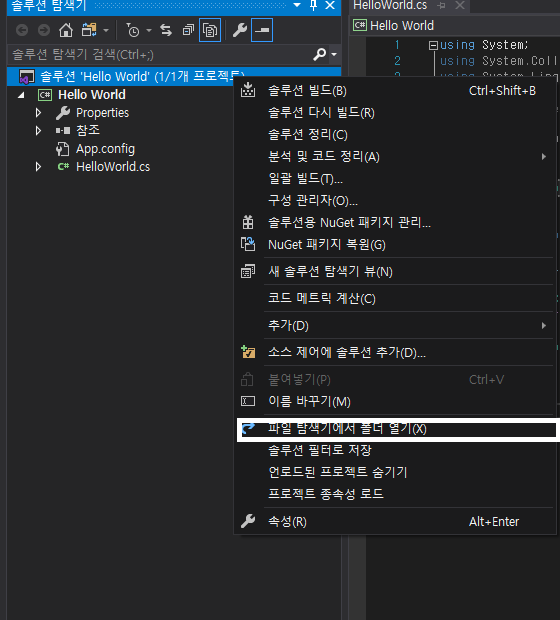Open Solution Explorer window position dropdown arrow
This screenshot has width=560, height=620.
tap(297, 5)
